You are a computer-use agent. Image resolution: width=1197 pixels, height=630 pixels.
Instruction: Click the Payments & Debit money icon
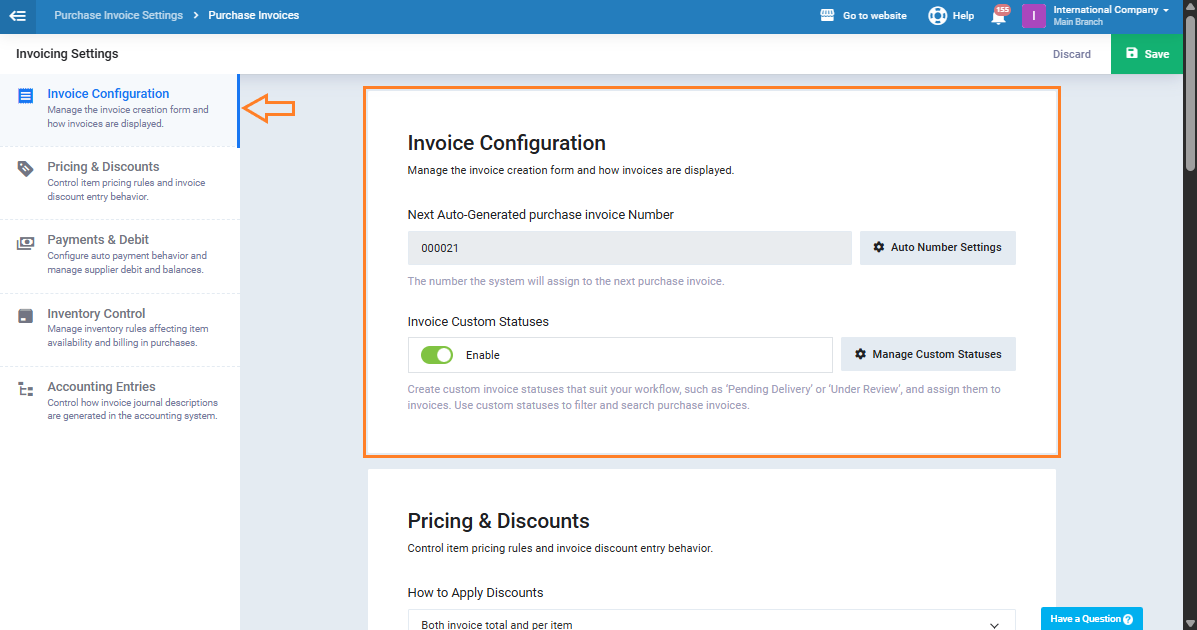26,243
